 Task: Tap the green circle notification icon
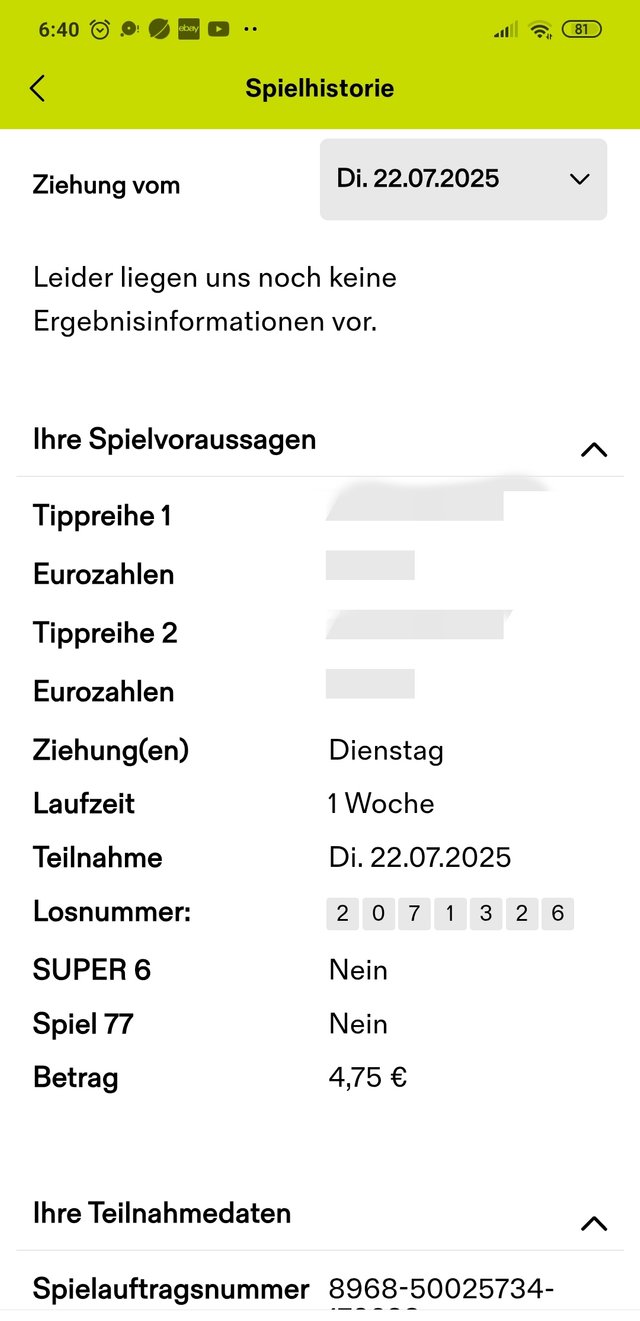(159, 29)
